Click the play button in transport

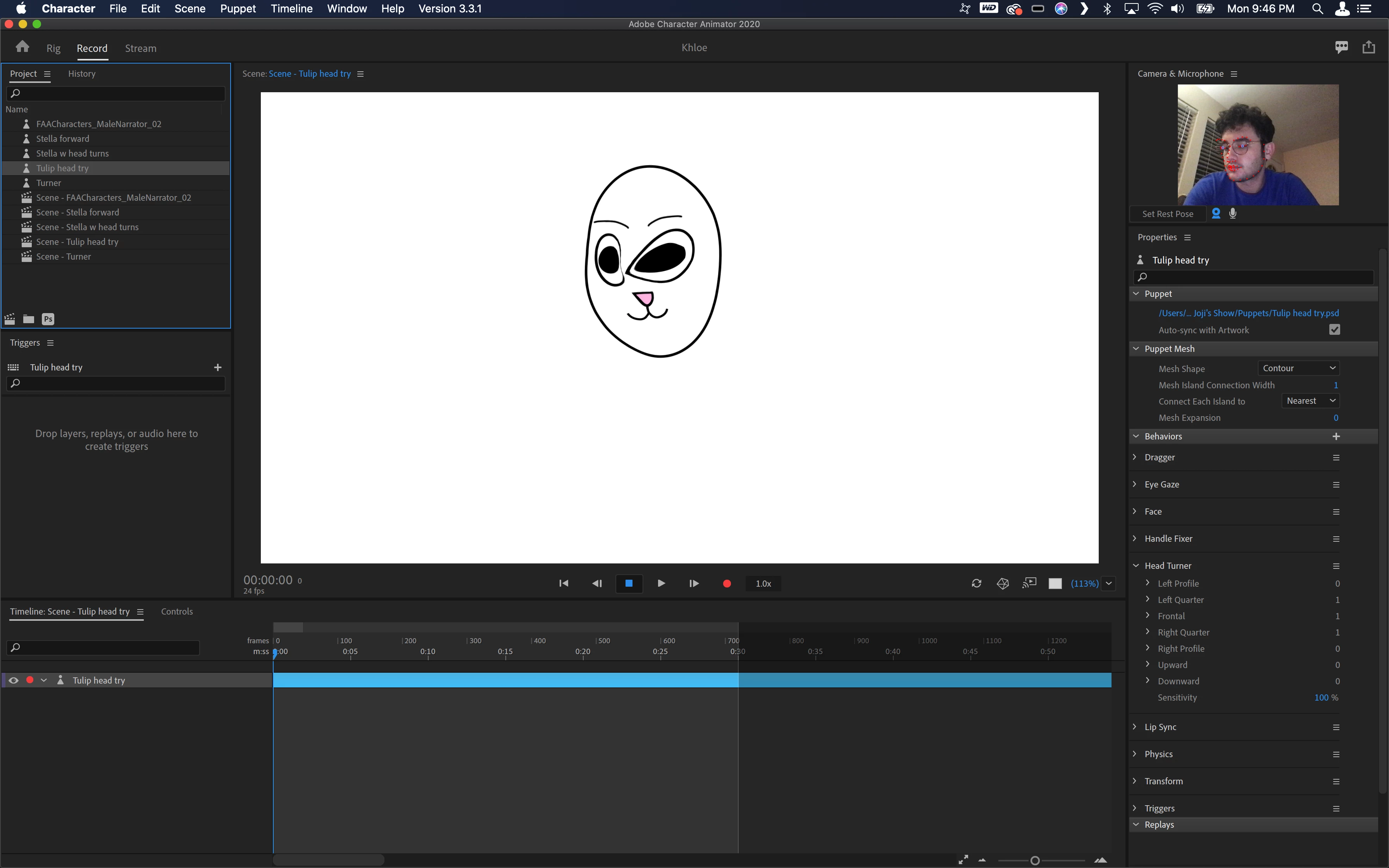click(661, 583)
